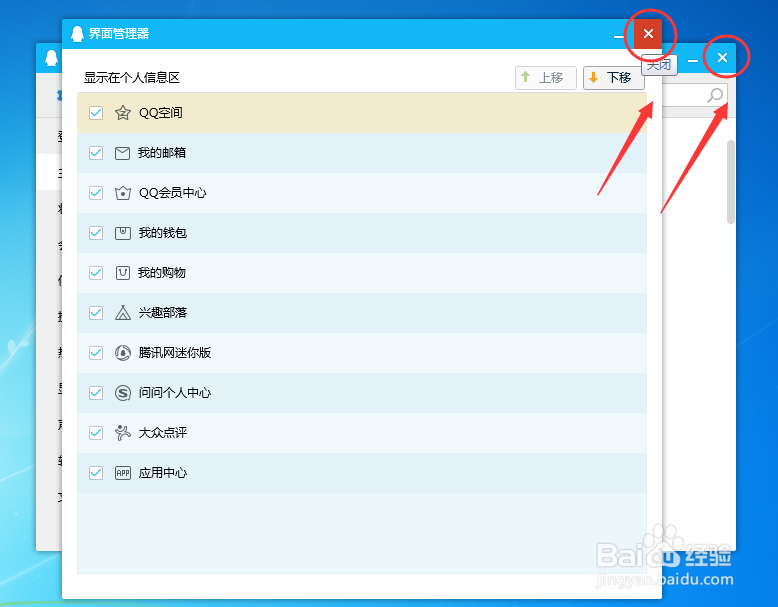Click the QQ penguin logo in 界面管理器 title bar

coord(77,34)
